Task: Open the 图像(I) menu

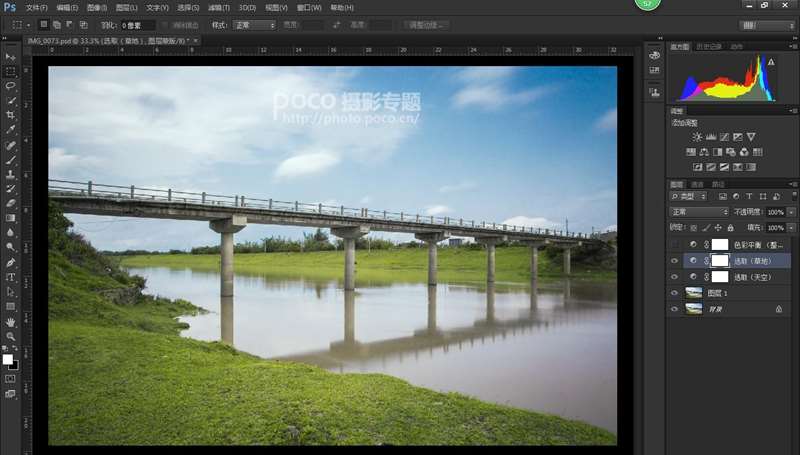Action: 98,7
